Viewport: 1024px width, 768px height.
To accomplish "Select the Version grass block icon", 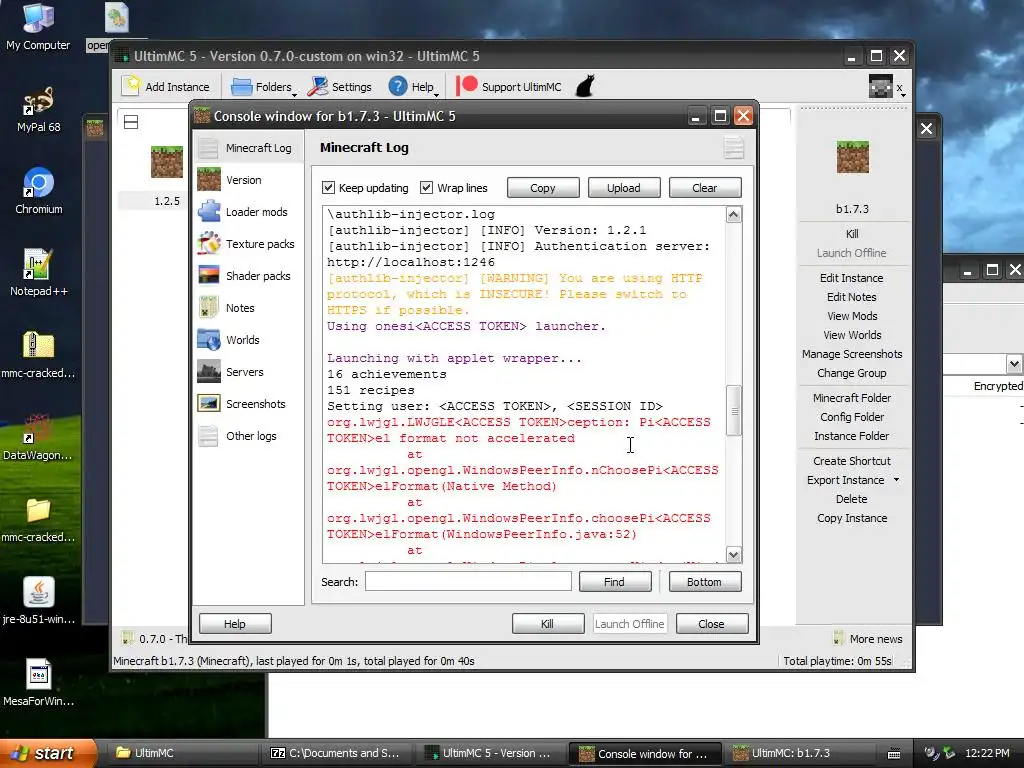I will [x=208, y=180].
